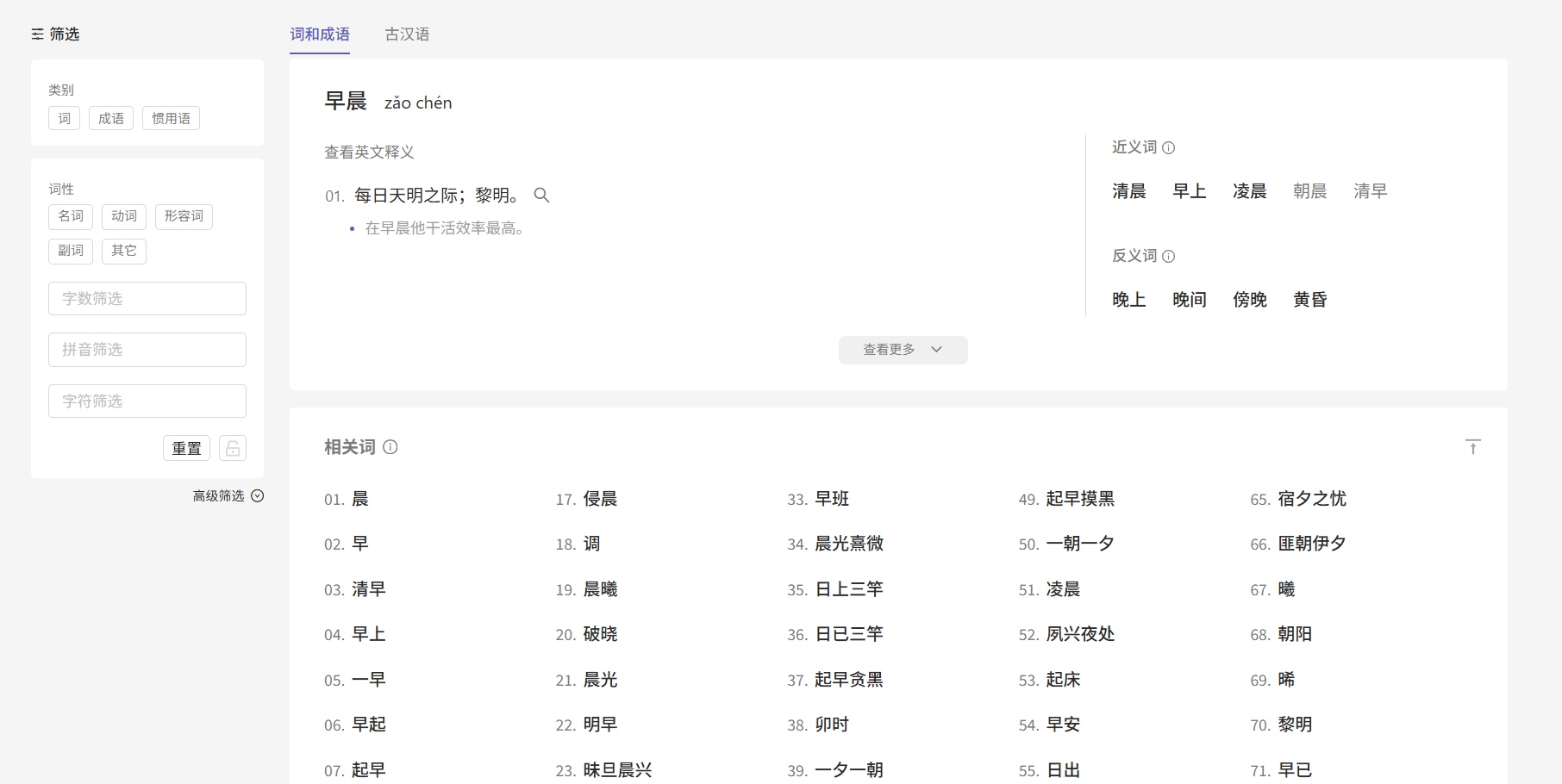Viewport: 1562px width, 784px height.
Task: Toggle the 惯用语 category filter
Action: (171, 118)
